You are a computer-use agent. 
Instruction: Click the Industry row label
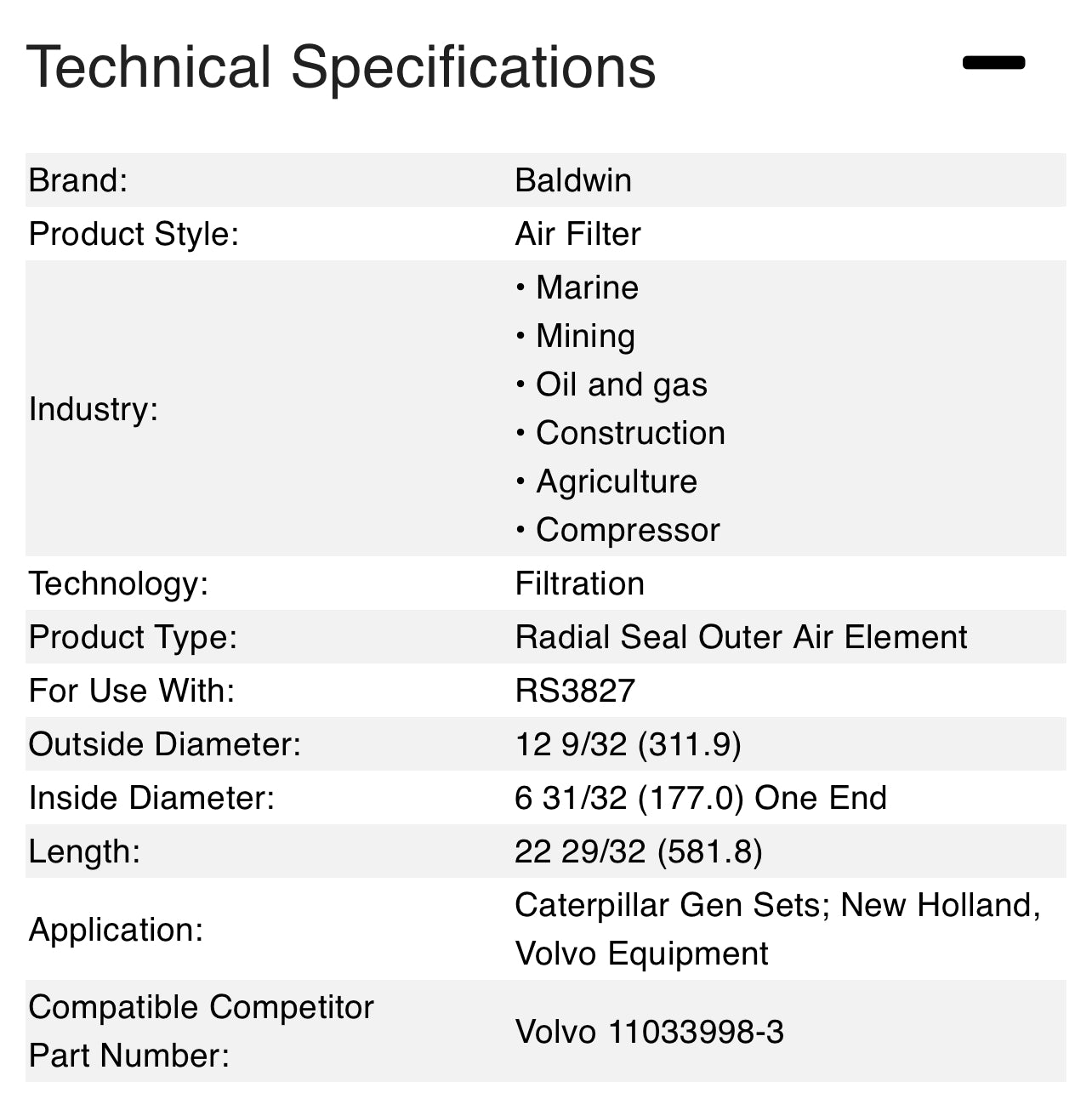94,409
